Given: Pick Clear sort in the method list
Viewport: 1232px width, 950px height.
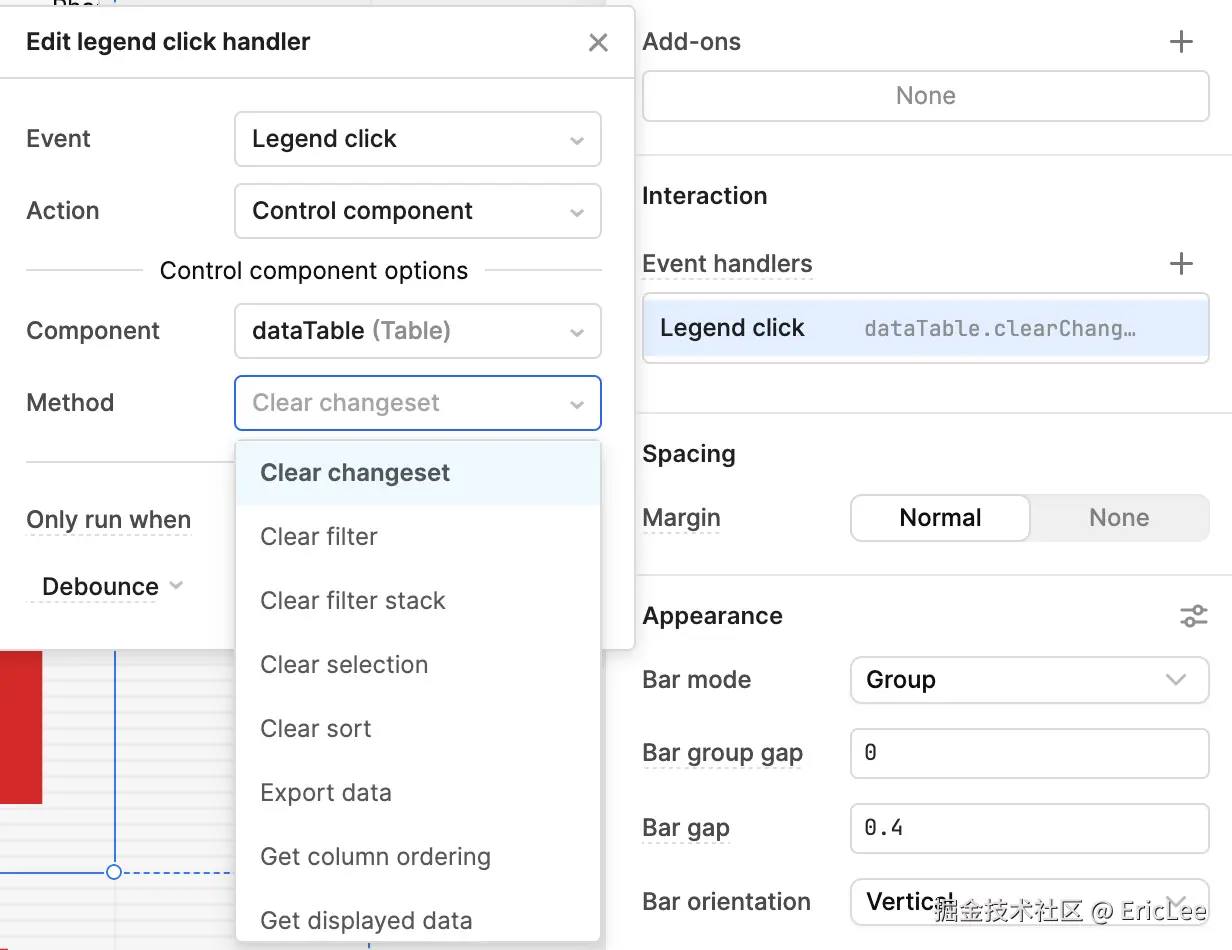Looking at the screenshot, I should 316,729.
